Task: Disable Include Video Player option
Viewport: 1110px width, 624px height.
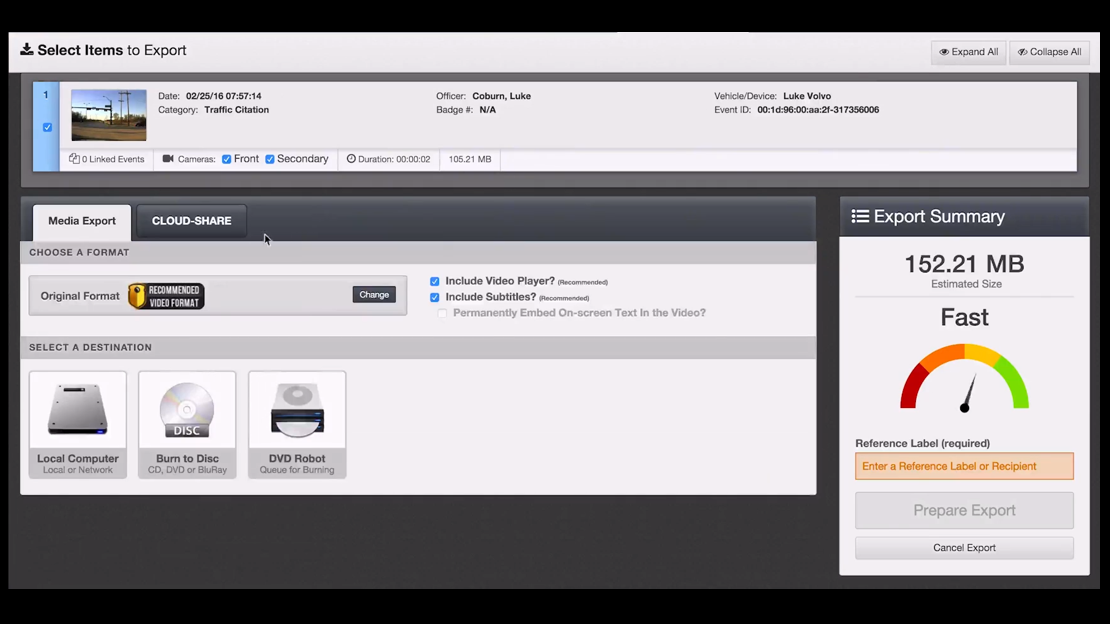Action: pyautogui.click(x=435, y=282)
